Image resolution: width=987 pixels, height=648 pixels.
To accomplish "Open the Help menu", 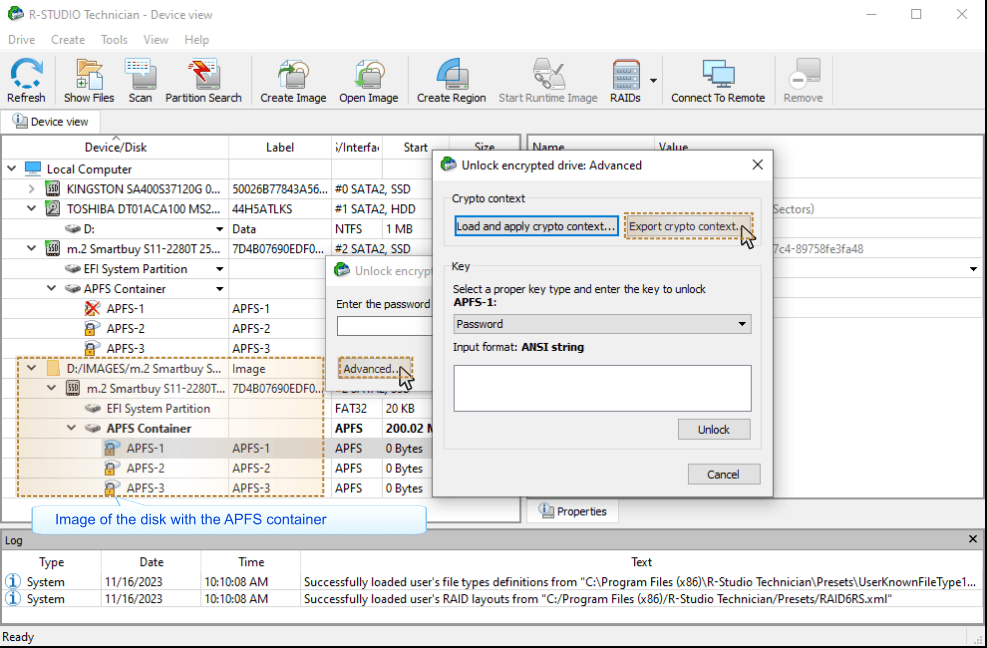I will coord(196,40).
